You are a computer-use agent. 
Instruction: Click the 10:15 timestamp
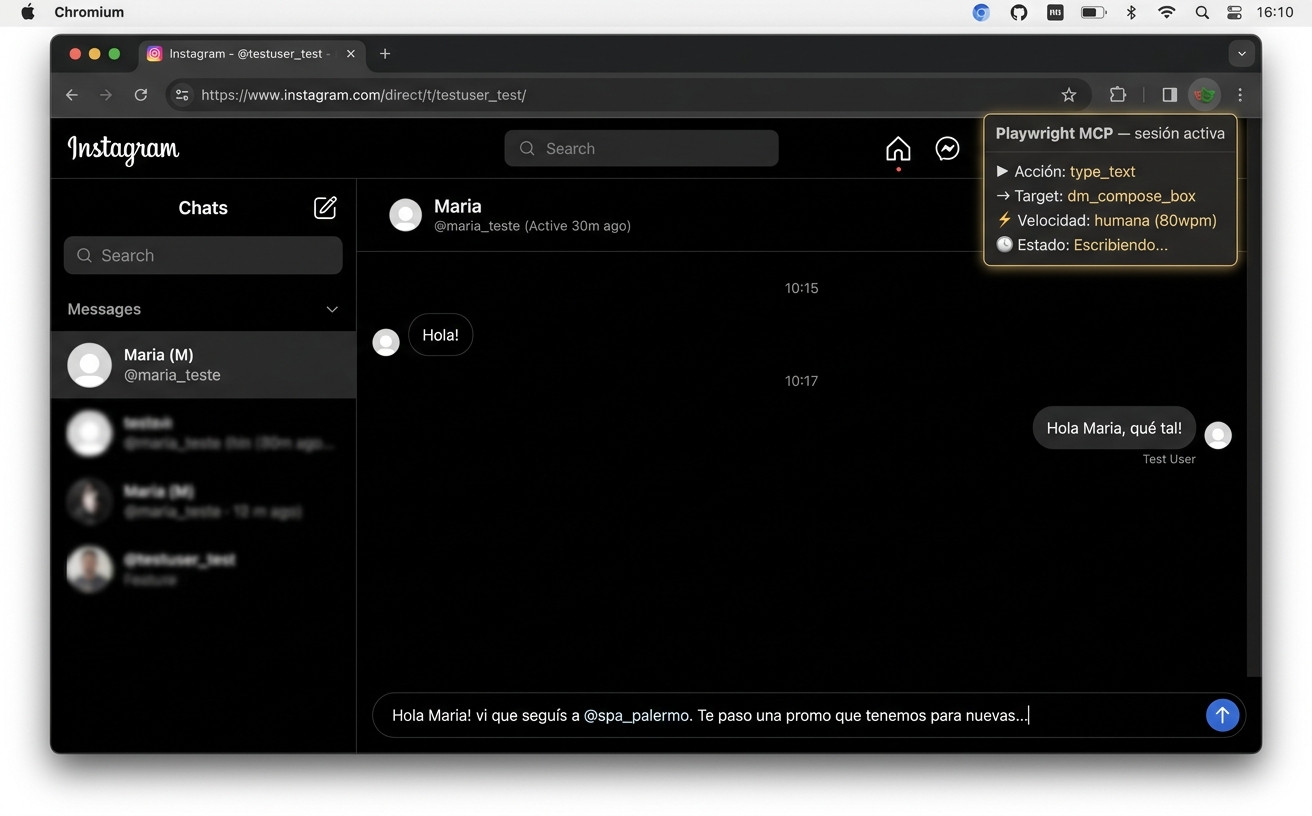801,288
